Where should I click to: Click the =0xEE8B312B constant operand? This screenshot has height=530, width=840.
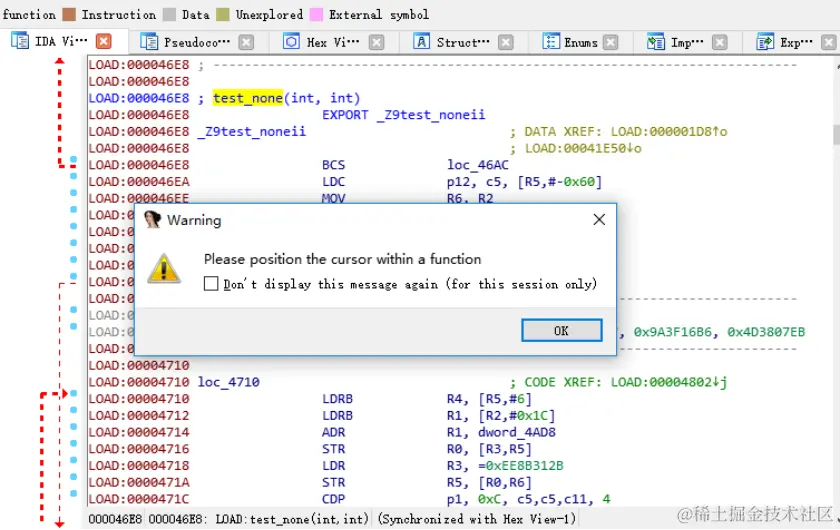click(521, 466)
